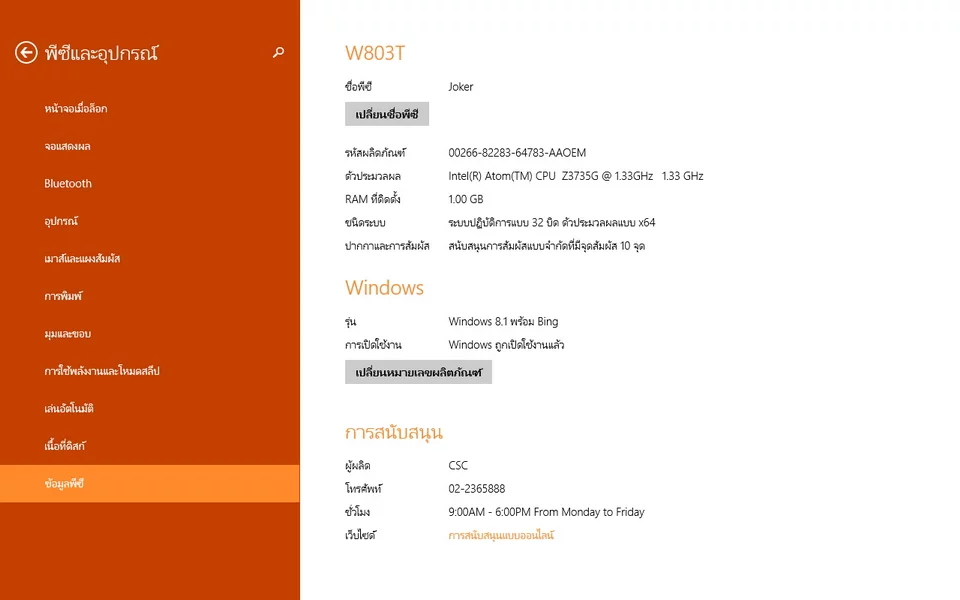
Task: Click the รหัสผลิตภัณฑ์ label
Action: [x=375, y=153]
